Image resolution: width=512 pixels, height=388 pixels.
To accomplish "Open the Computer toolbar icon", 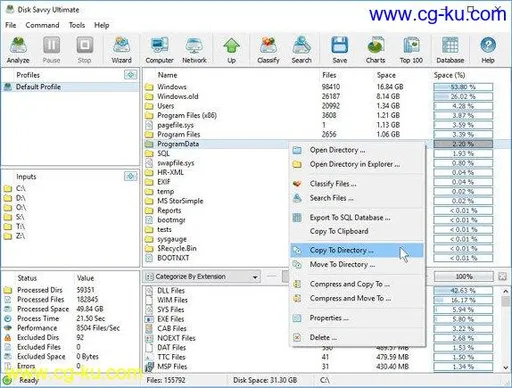I will [159, 50].
